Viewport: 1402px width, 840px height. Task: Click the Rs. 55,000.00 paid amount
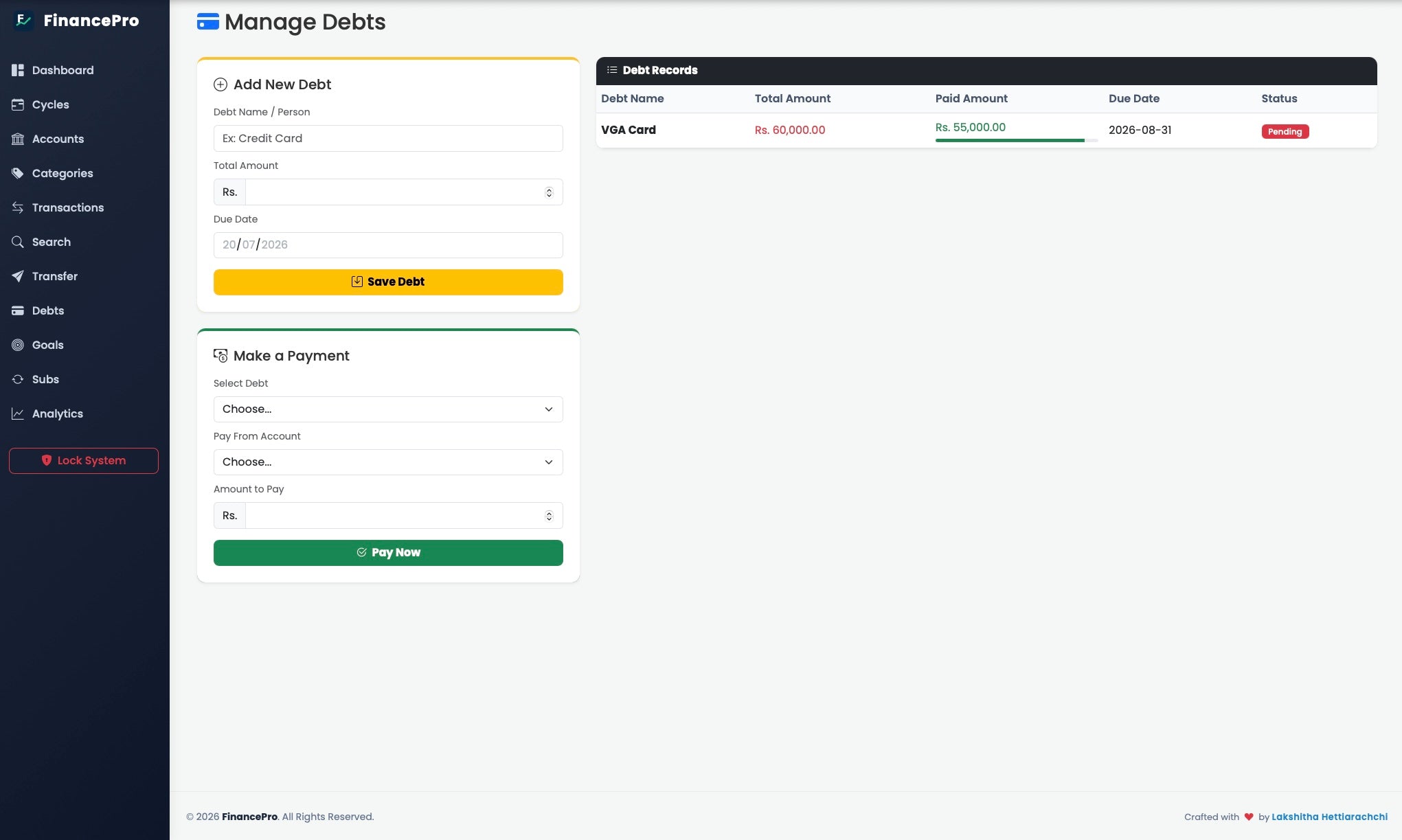pyautogui.click(x=971, y=127)
